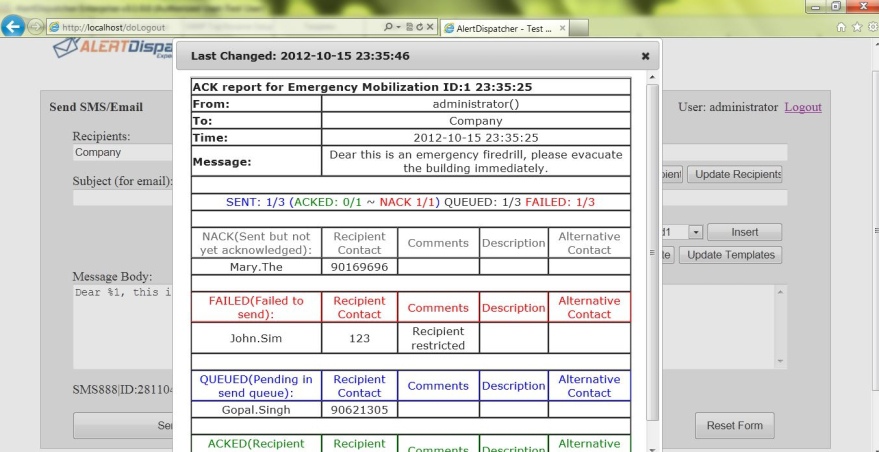The height and width of the screenshot is (452, 879).
Task: Click the Recipients field containing Company
Action: (123, 153)
